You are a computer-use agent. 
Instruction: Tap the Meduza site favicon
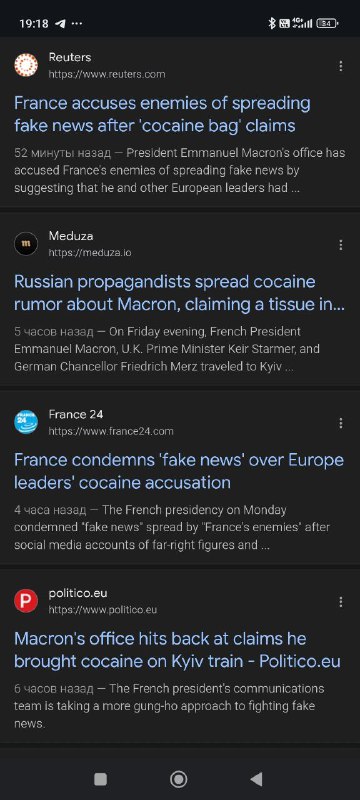(x=25, y=244)
